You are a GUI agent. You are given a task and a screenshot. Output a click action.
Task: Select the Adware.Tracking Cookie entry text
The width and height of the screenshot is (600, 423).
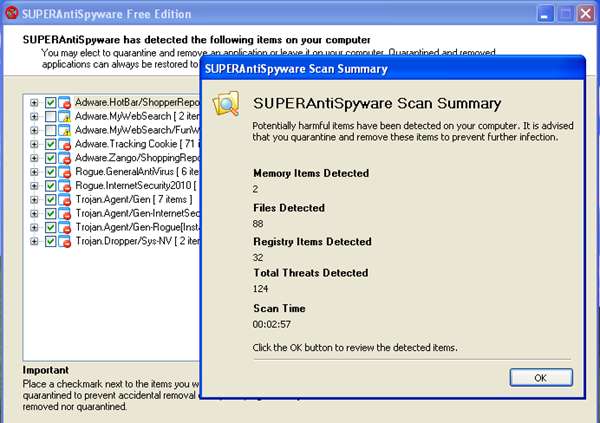(137, 144)
